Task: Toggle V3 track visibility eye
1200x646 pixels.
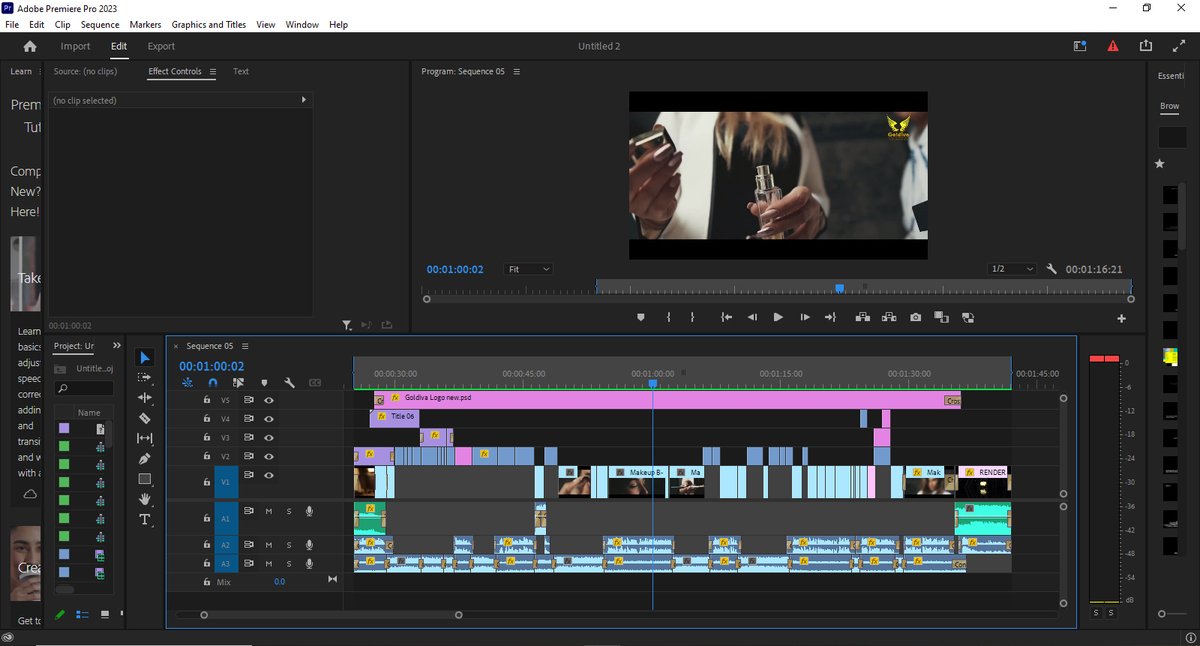Action: 268,437
